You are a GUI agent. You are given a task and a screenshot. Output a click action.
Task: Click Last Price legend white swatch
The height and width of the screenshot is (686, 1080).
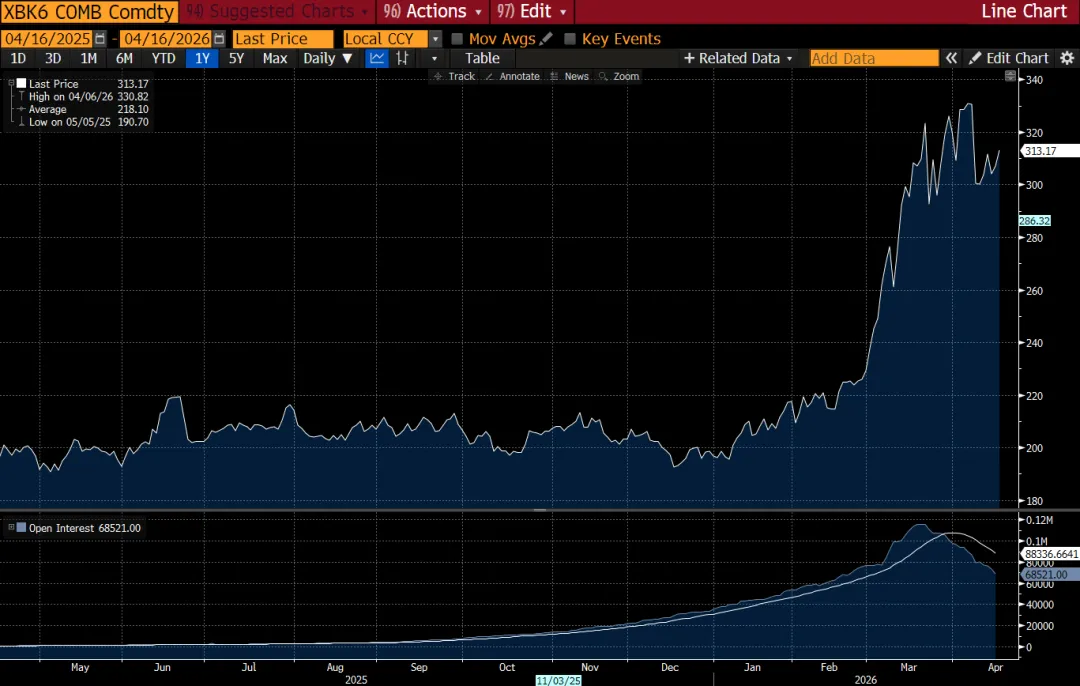click(x=21, y=83)
